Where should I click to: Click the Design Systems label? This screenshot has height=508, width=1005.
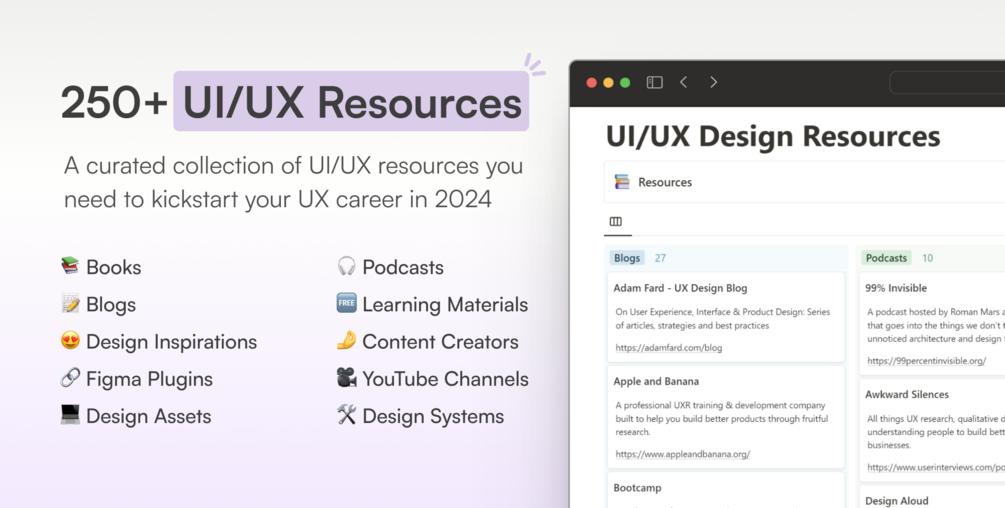pyautogui.click(x=433, y=416)
